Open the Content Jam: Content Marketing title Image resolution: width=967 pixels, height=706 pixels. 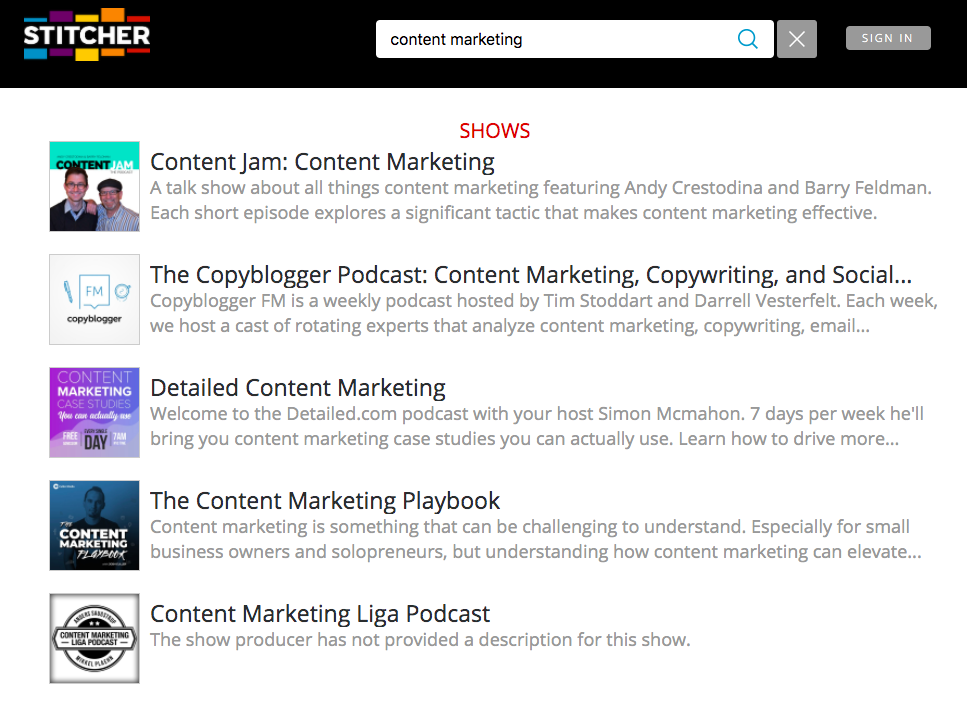pos(322,162)
